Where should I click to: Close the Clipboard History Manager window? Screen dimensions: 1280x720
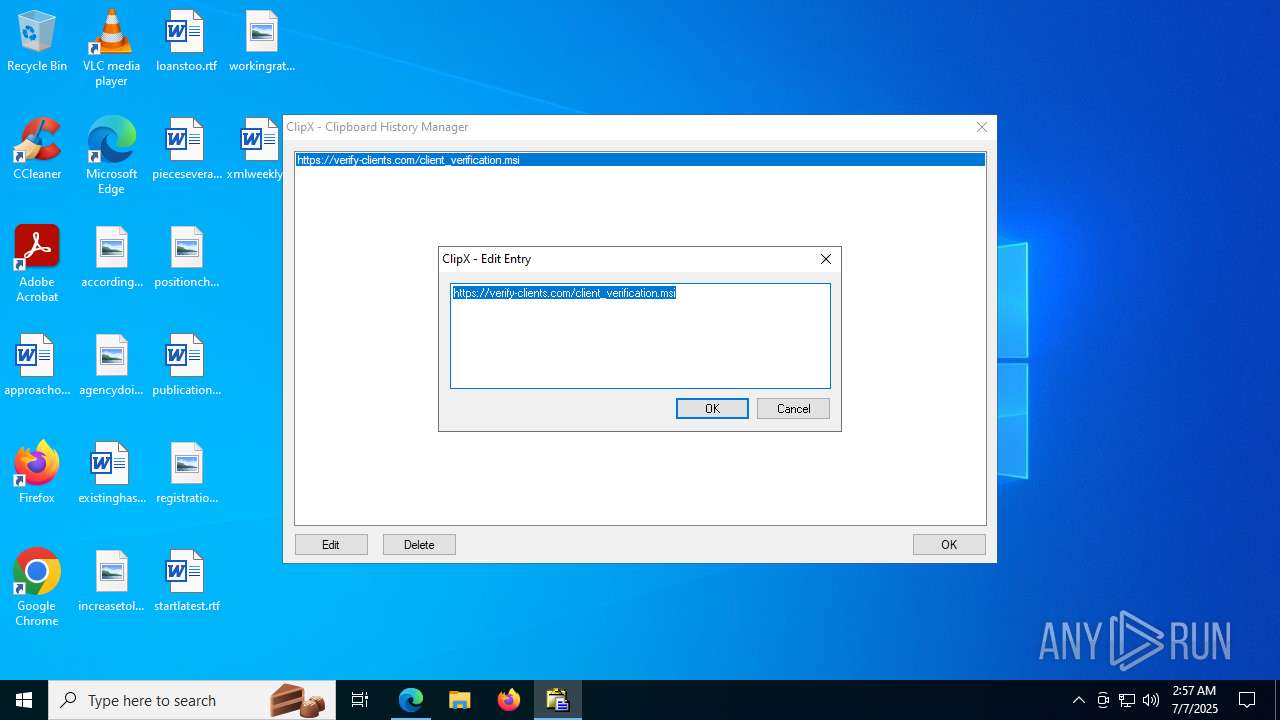pos(982,127)
